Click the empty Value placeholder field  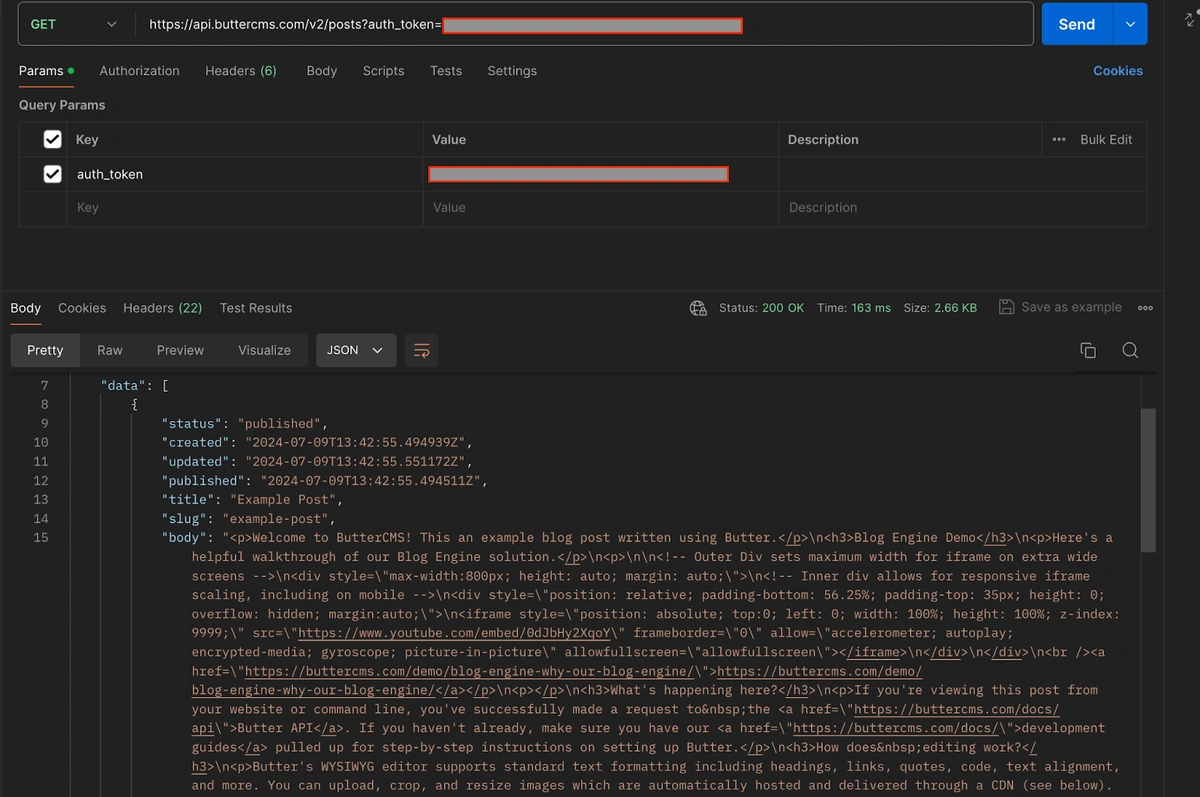pyautogui.click(x=600, y=208)
